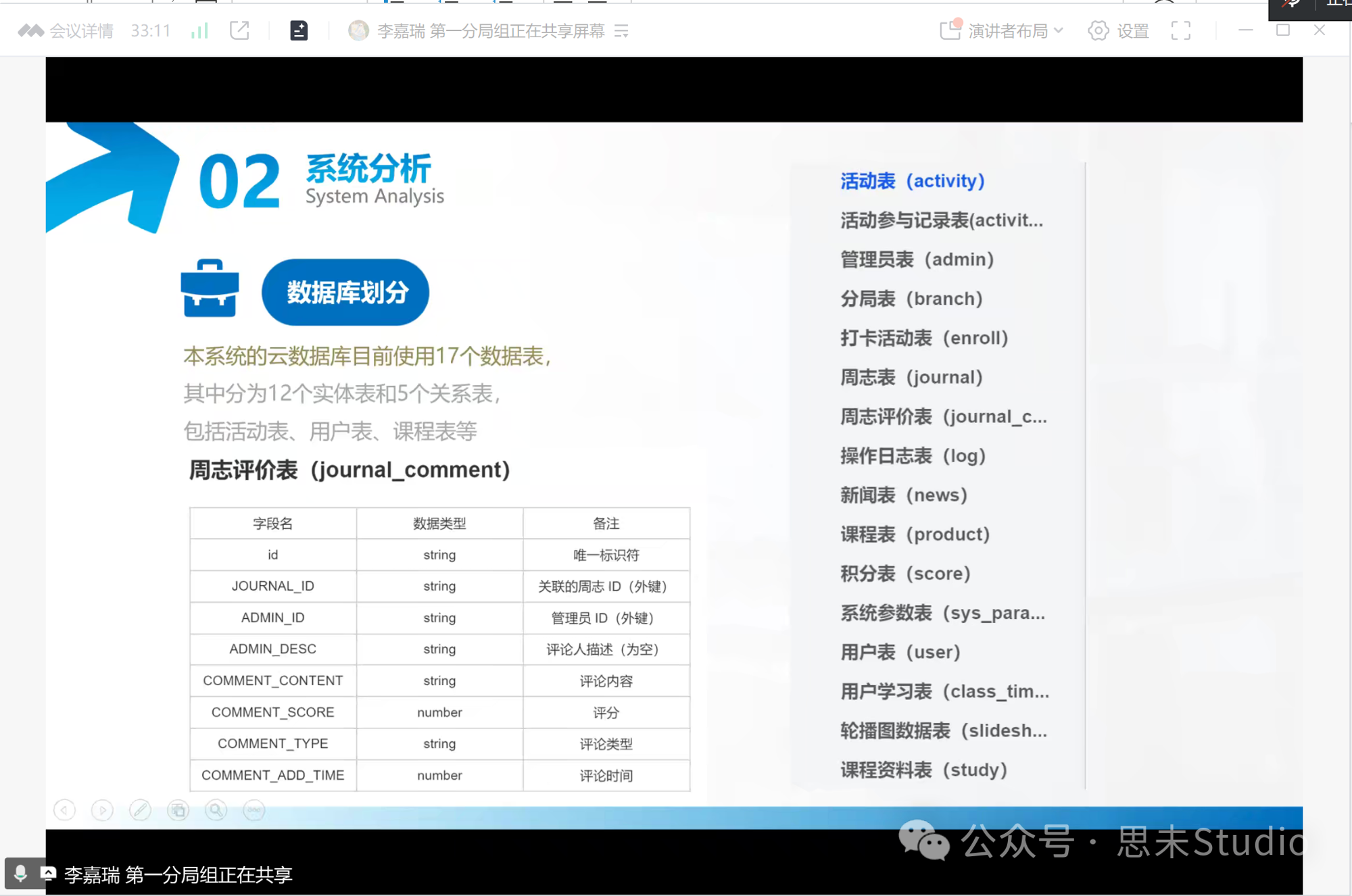
Task: Enter fullscreen mode
Action: click(x=1180, y=30)
